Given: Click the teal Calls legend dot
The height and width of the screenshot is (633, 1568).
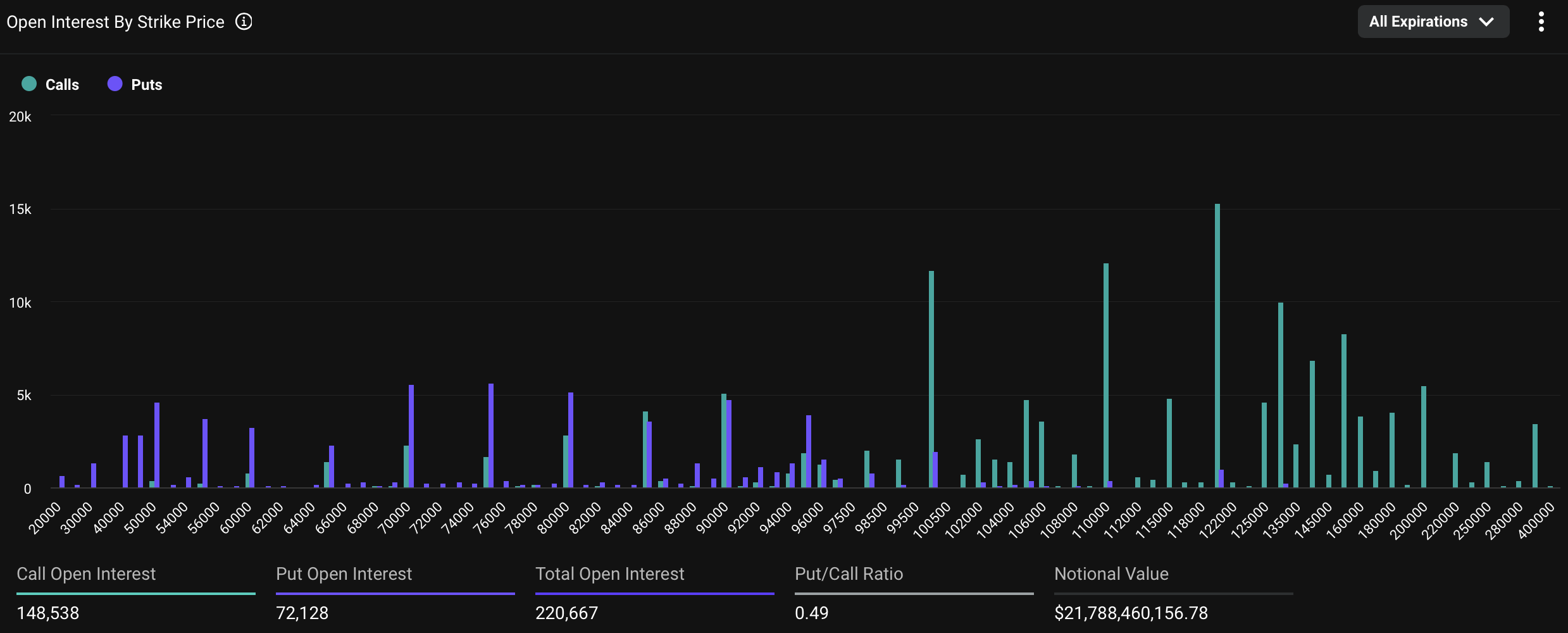Looking at the screenshot, I should click(x=28, y=84).
